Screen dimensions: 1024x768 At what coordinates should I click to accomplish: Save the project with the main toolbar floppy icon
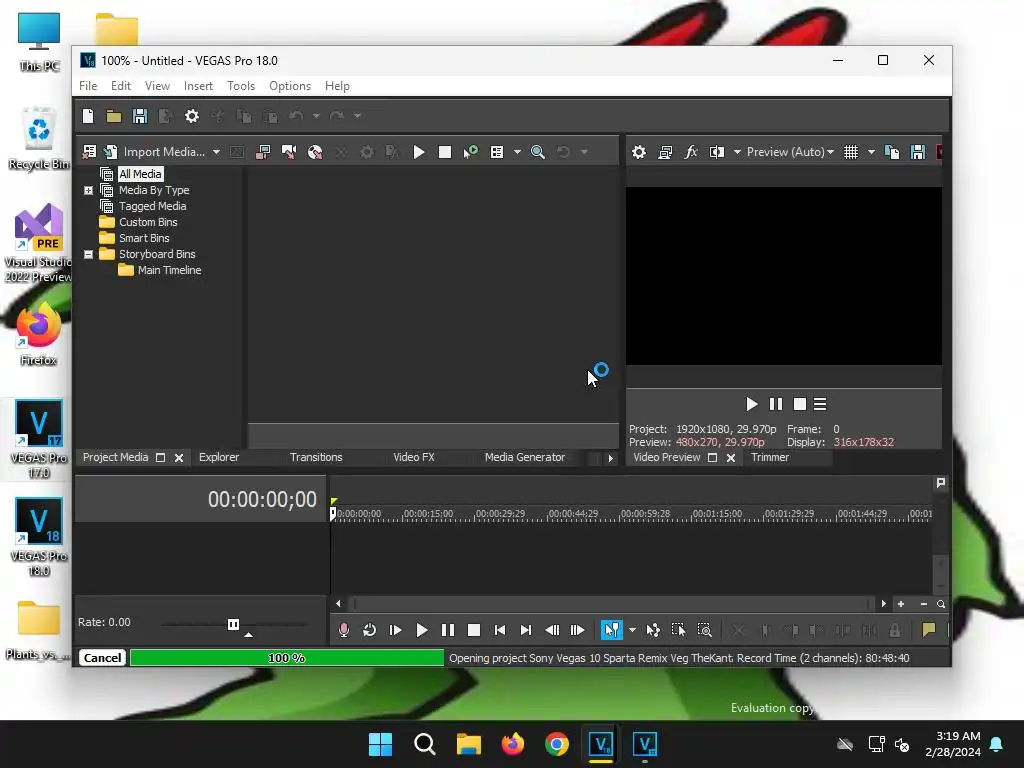pyautogui.click(x=140, y=116)
